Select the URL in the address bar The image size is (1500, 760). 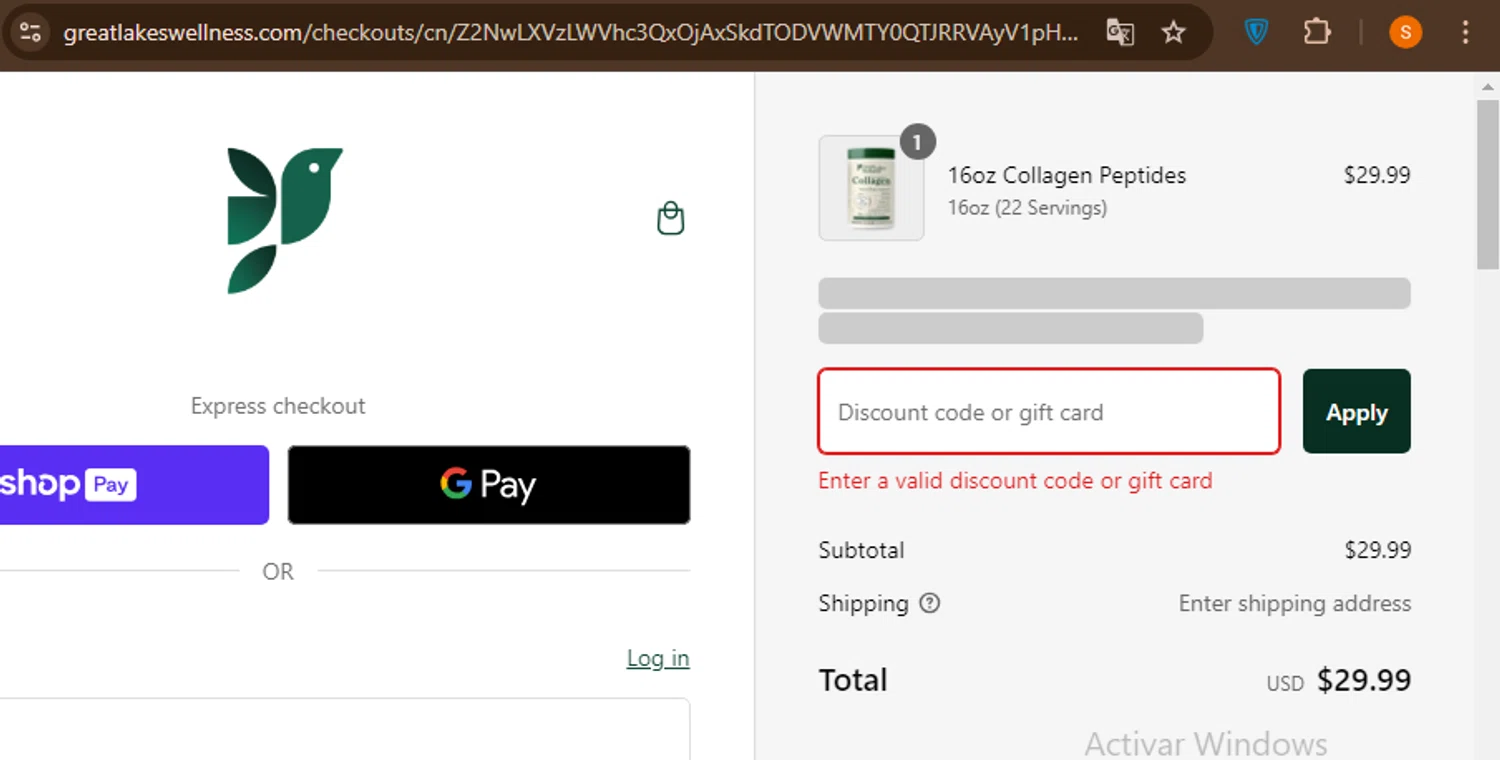pyautogui.click(x=570, y=33)
